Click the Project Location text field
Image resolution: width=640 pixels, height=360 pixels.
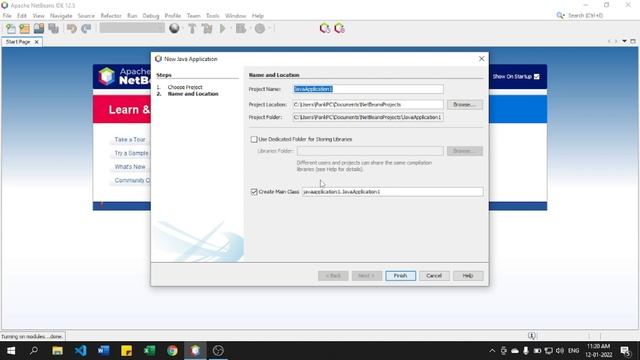coord(368,104)
